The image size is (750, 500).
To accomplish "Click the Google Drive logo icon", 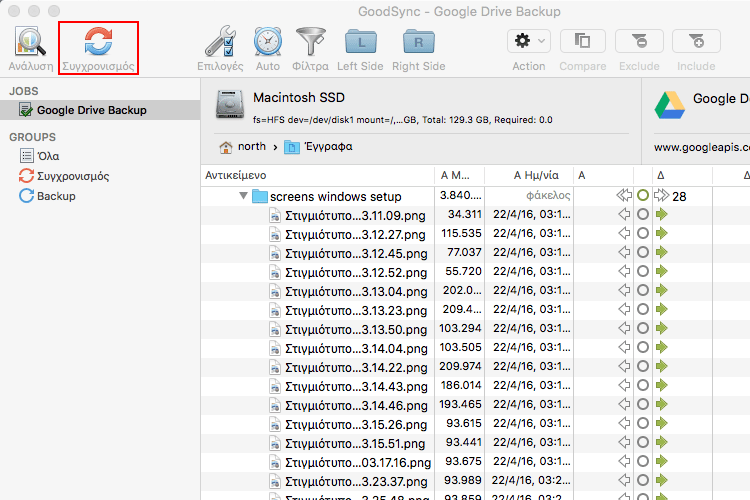I will coord(670,105).
